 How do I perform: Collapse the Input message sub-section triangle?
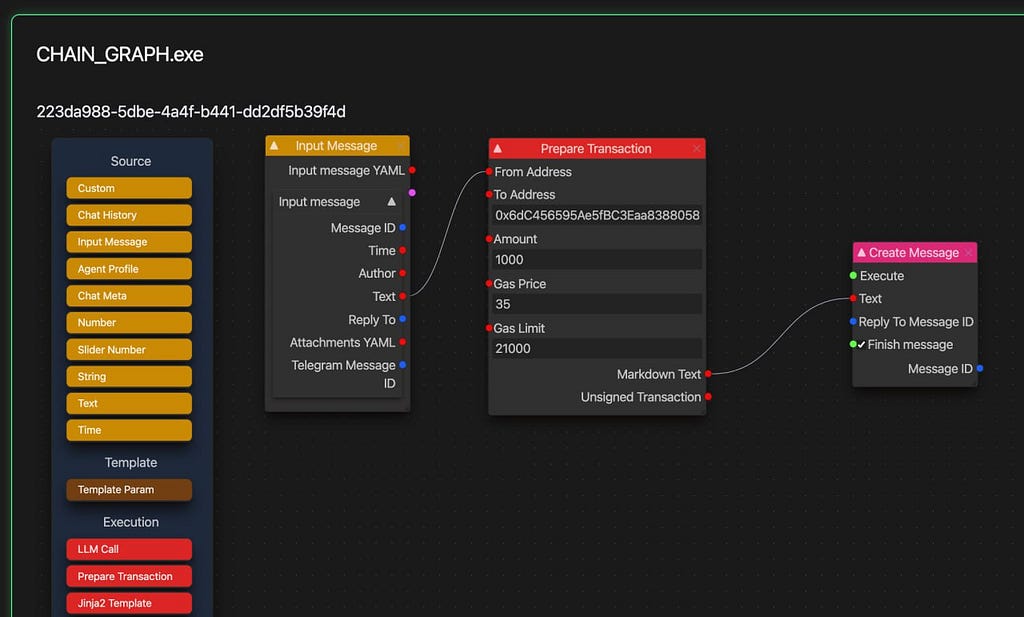tap(391, 202)
